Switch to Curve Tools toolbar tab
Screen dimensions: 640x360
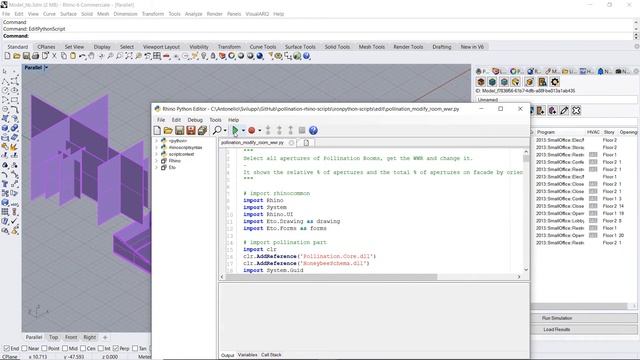[x=263, y=47]
